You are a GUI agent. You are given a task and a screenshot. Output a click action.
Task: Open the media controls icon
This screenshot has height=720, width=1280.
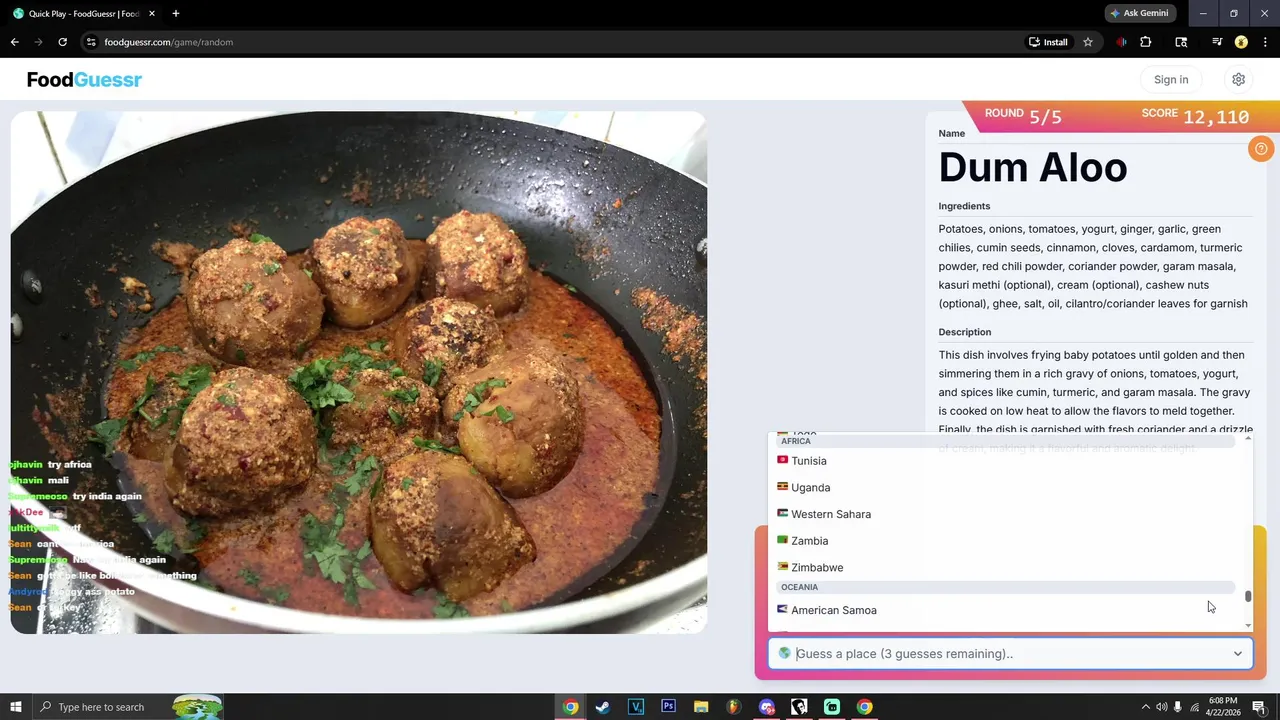click(1217, 42)
